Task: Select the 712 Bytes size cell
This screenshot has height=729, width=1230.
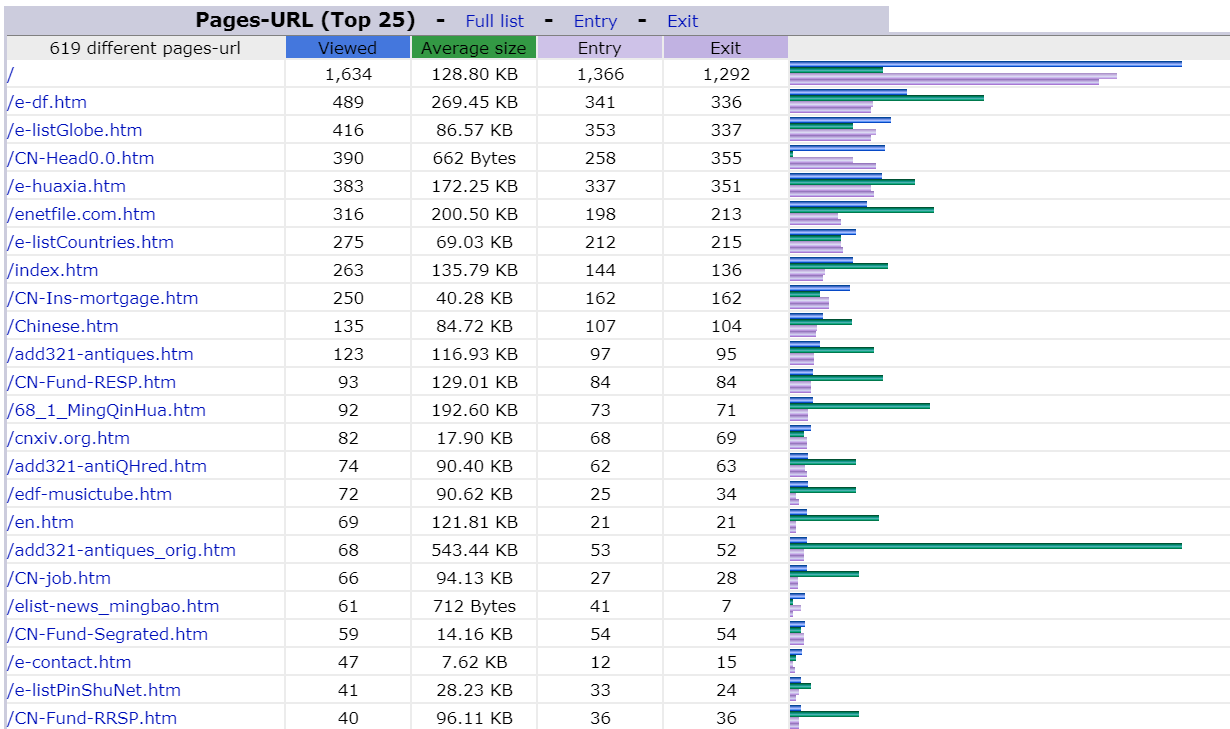Action: (474, 606)
